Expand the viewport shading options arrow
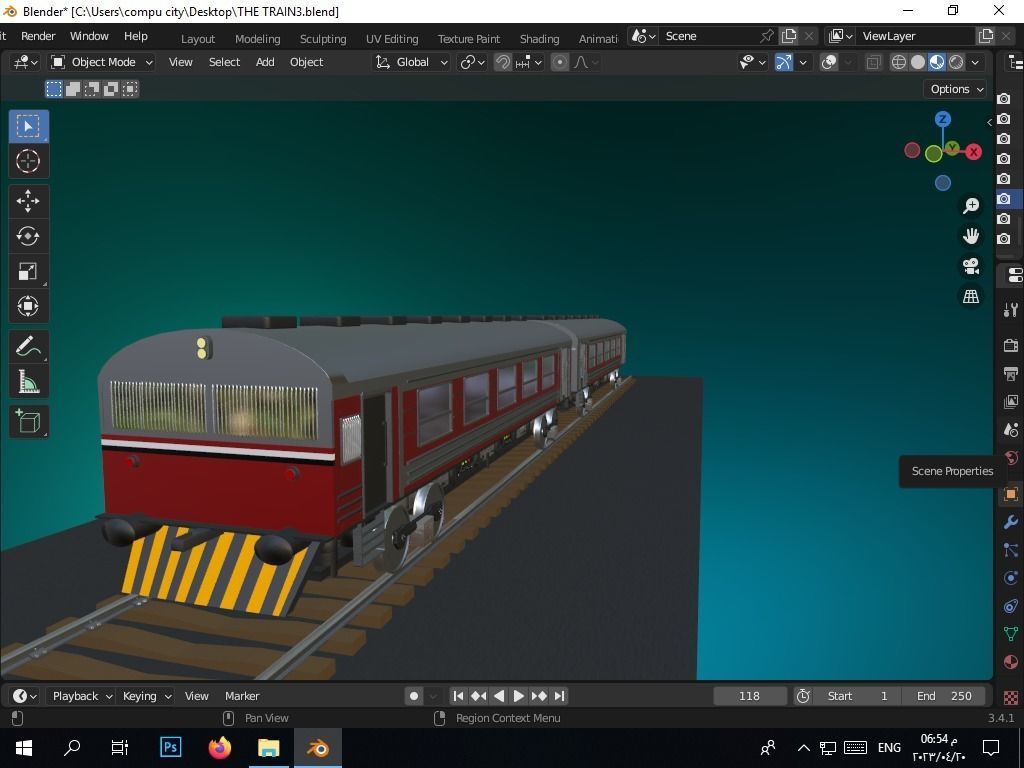This screenshot has height=768, width=1024. click(x=975, y=62)
